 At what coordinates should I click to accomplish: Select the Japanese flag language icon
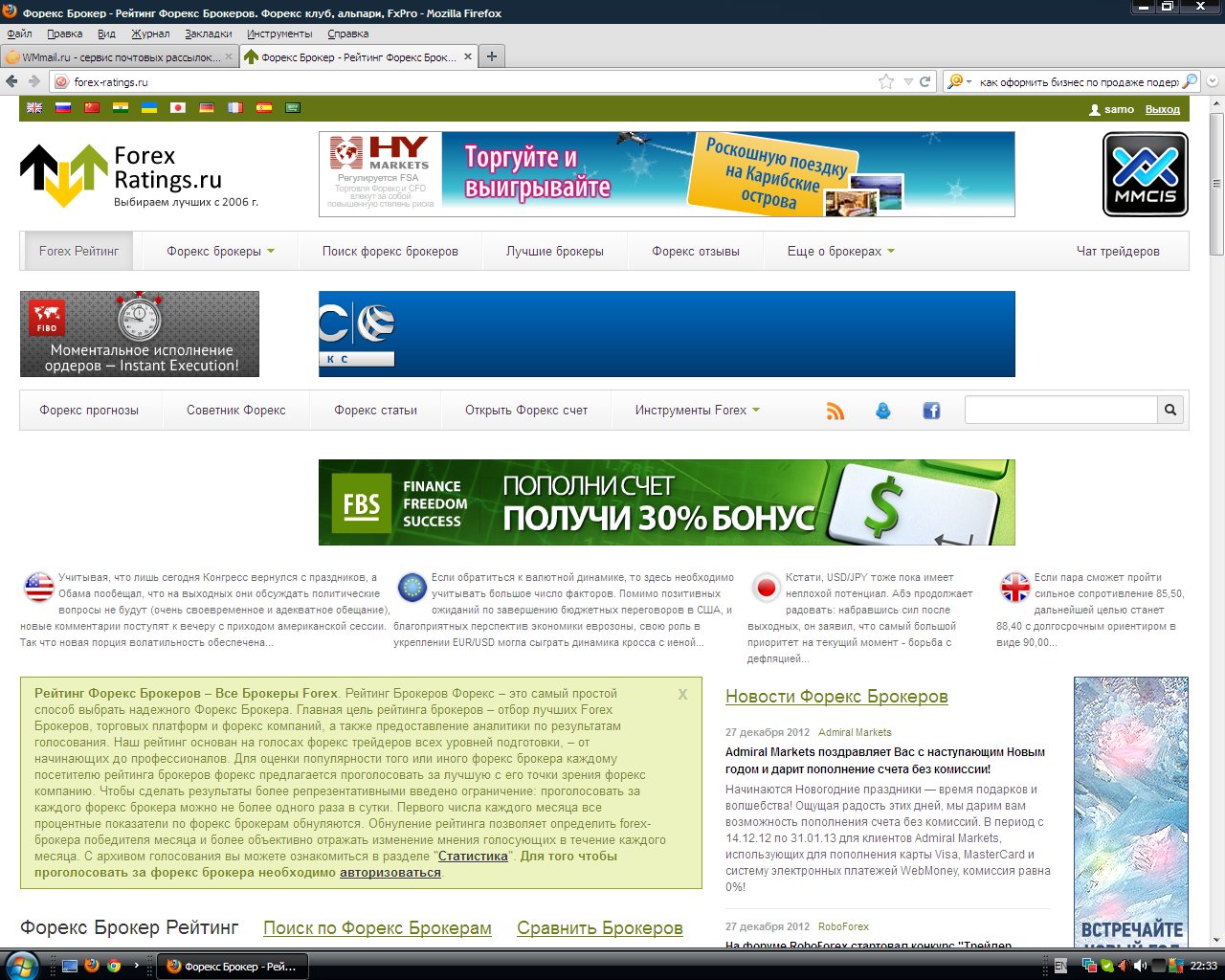(178, 108)
